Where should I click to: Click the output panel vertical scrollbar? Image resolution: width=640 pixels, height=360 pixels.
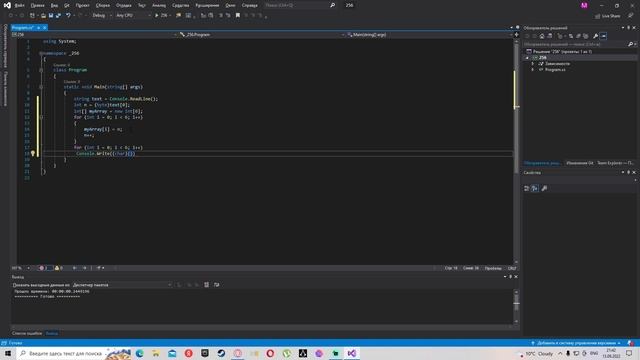516,306
